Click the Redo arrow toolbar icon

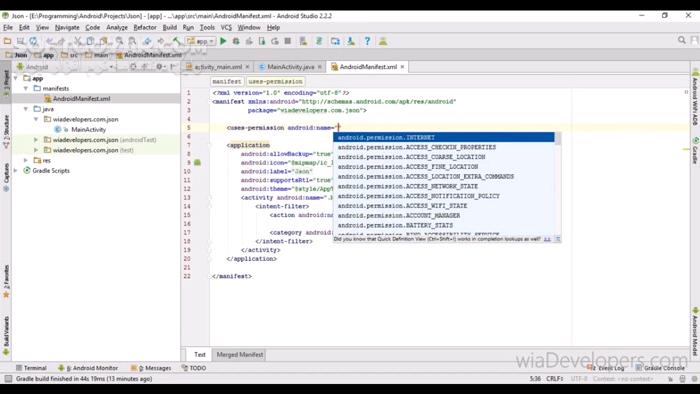[x=62, y=41]
